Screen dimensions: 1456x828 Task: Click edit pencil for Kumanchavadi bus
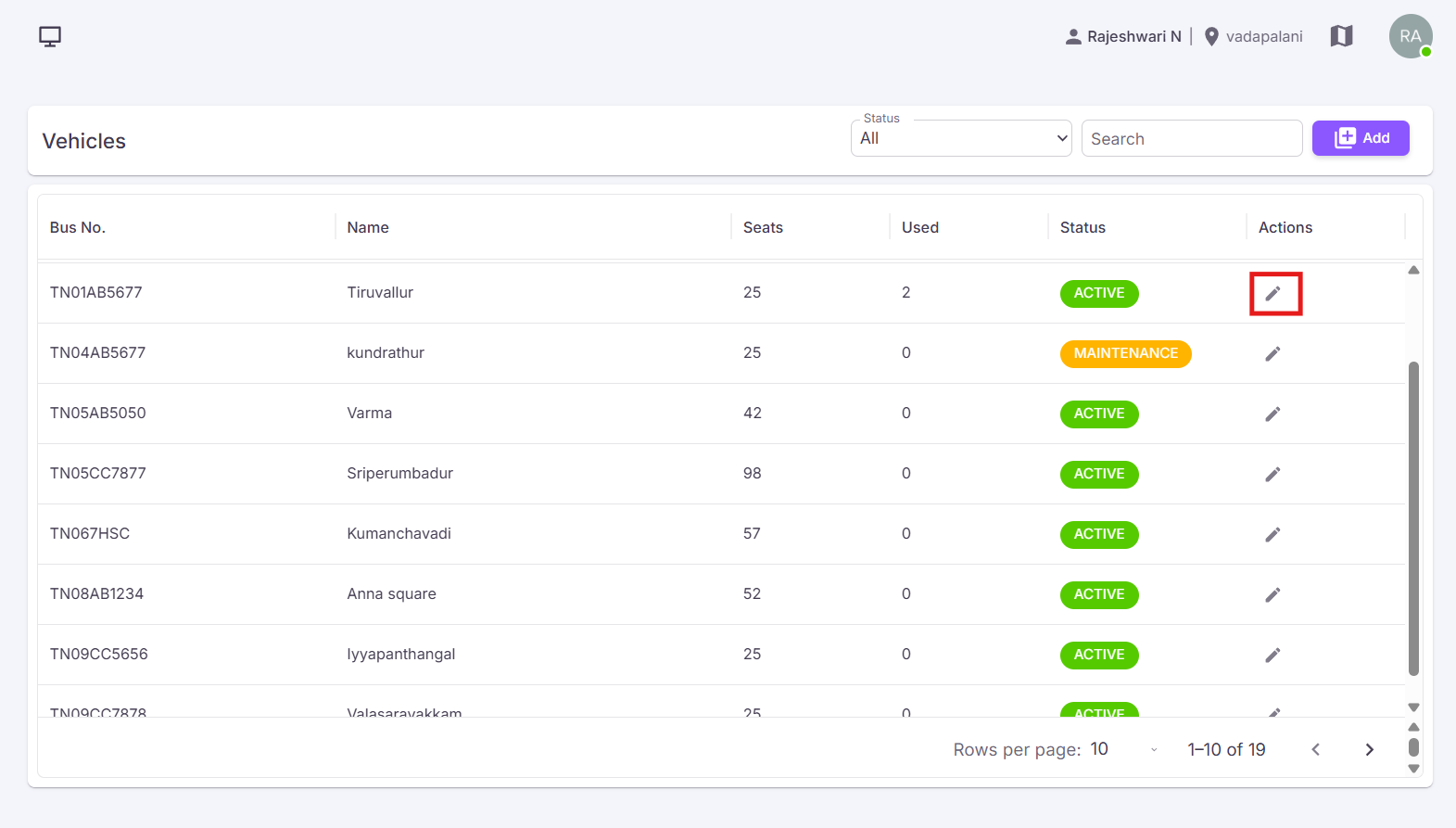click(x=1273, y=534)
